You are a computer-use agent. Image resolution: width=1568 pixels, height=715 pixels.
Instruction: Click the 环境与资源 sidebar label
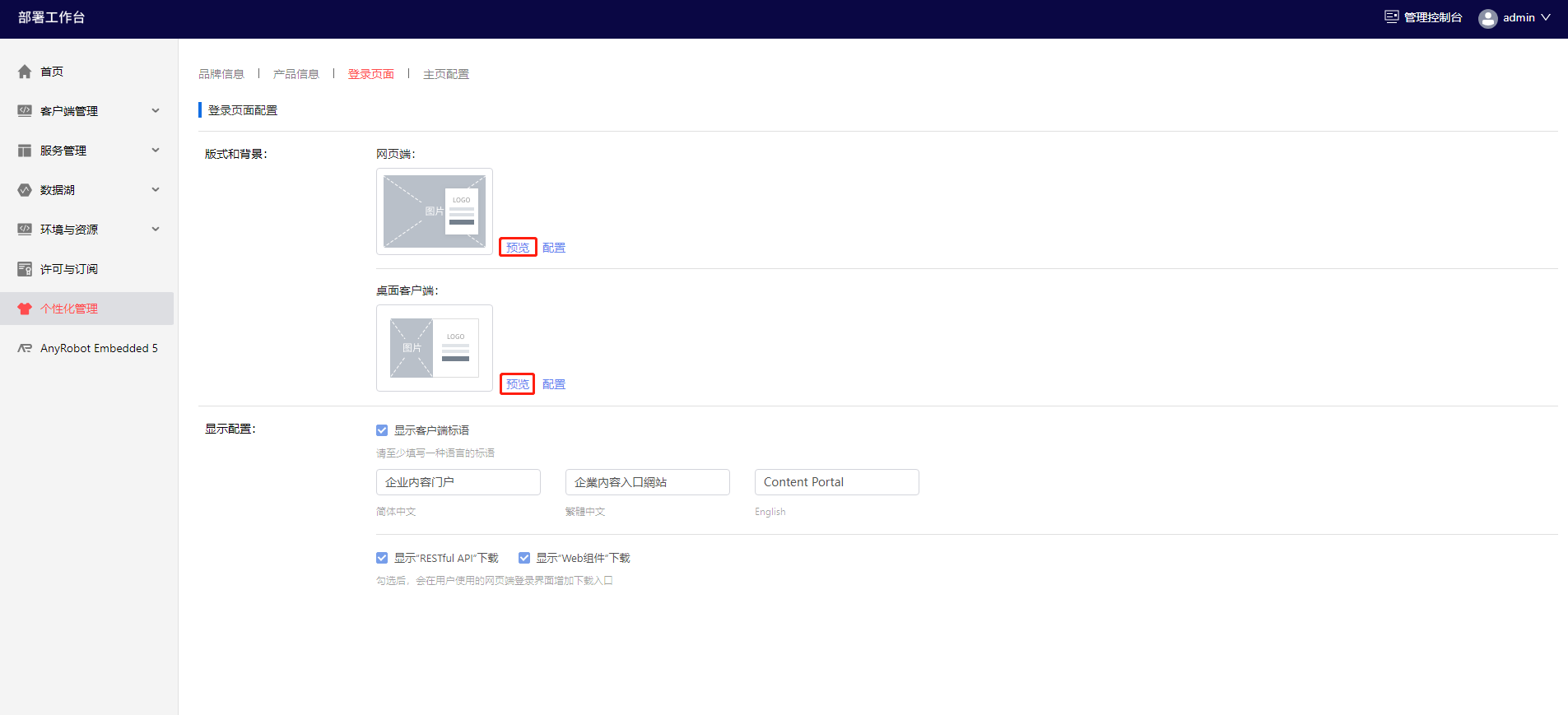click(69, 230)
